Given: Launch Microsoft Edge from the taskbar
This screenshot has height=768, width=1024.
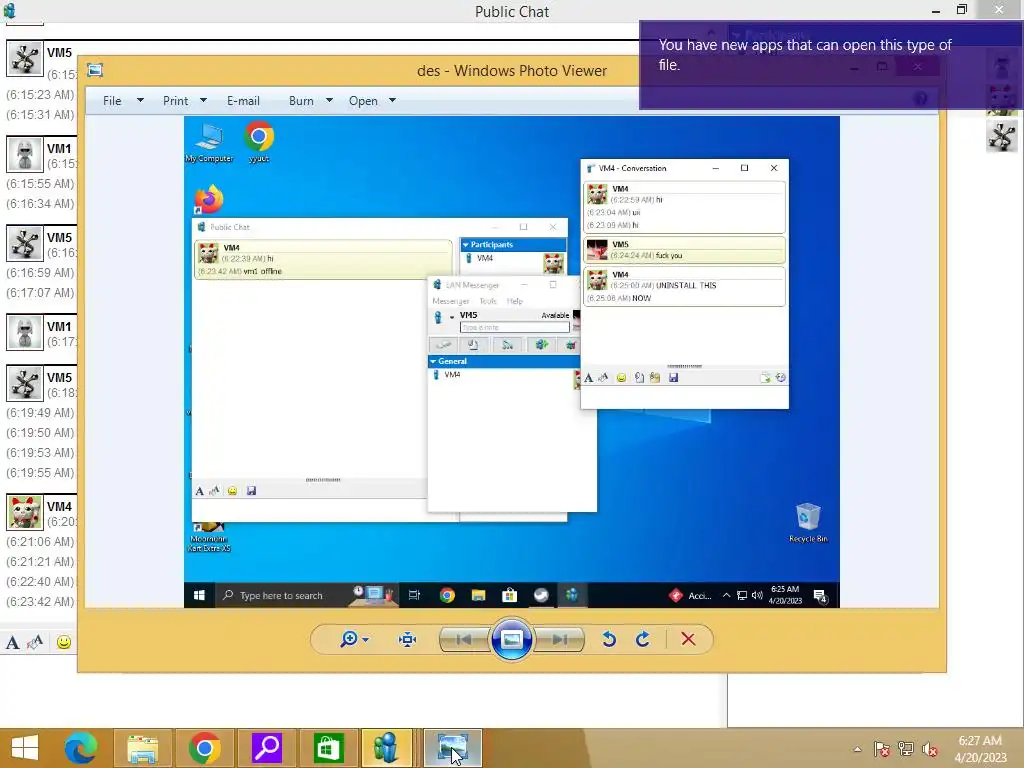Looking at the screenshot, I should [81, 748].
